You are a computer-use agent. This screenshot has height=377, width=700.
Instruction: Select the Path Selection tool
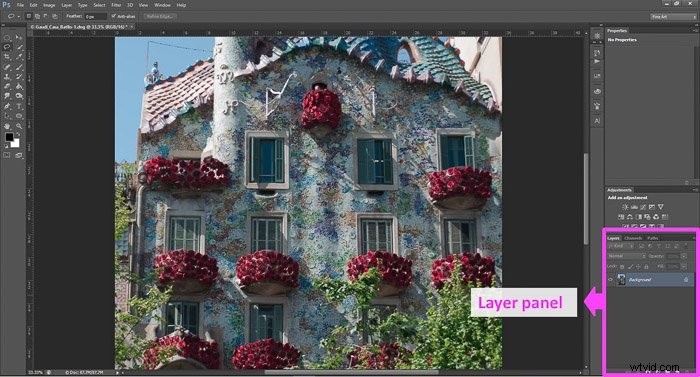click(7, 115)
